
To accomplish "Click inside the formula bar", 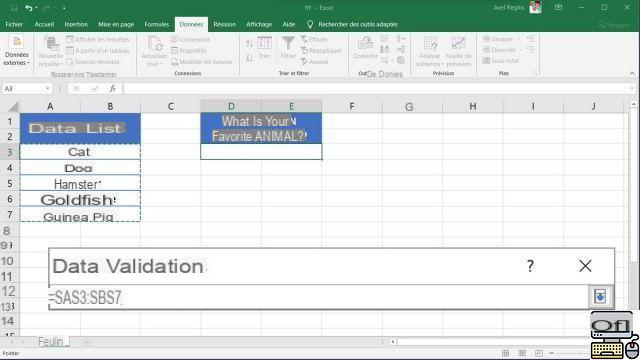I will coord(376,89).
